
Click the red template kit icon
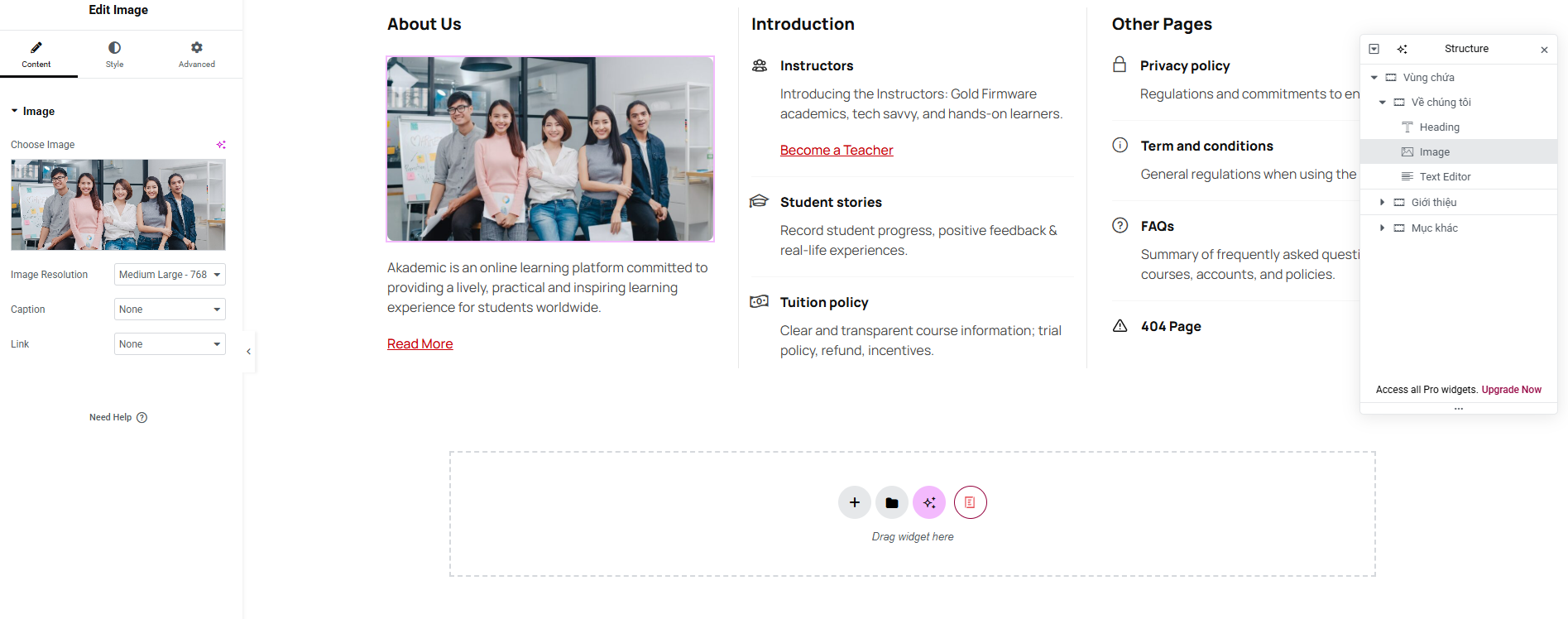coord(970,502)
